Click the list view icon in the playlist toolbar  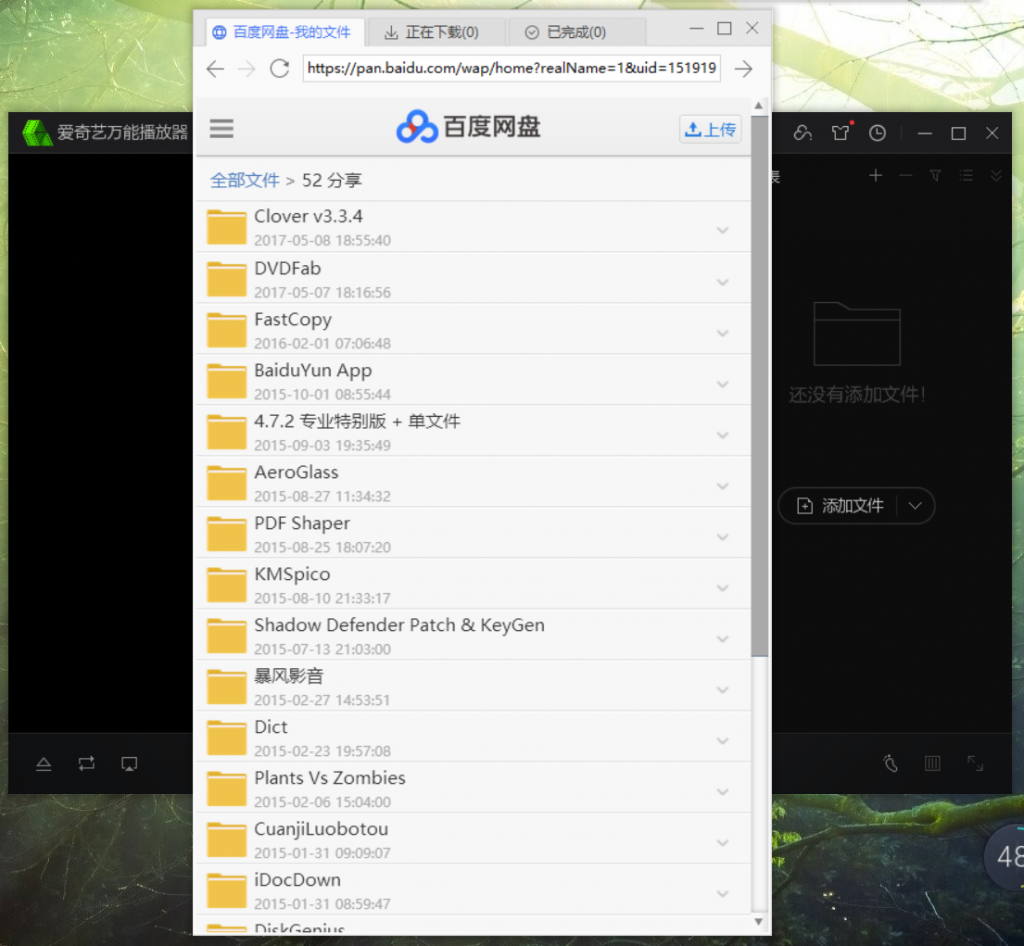click(966, 175)
